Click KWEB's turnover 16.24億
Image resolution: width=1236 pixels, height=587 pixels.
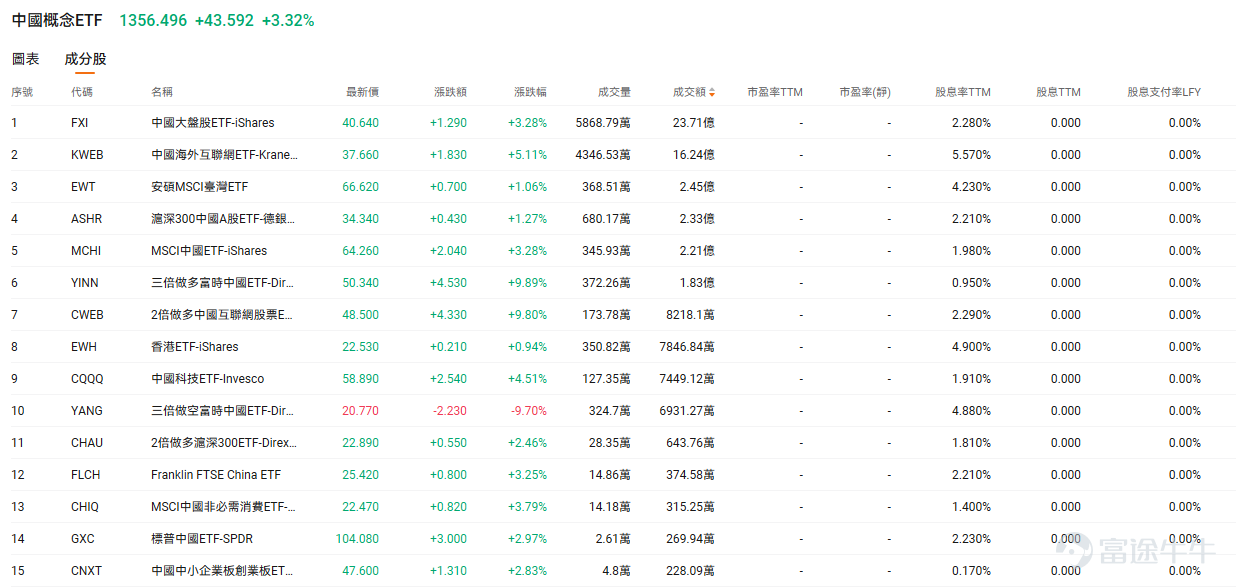pos(694,155)
